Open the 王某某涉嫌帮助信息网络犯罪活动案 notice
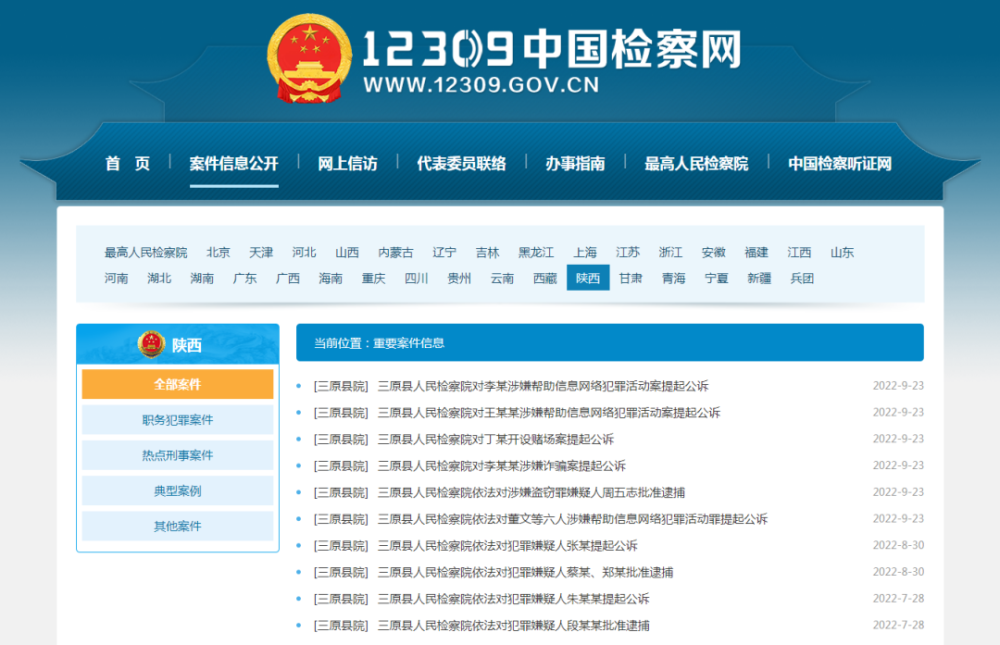The image size is (1000, 645). (548, 413)
